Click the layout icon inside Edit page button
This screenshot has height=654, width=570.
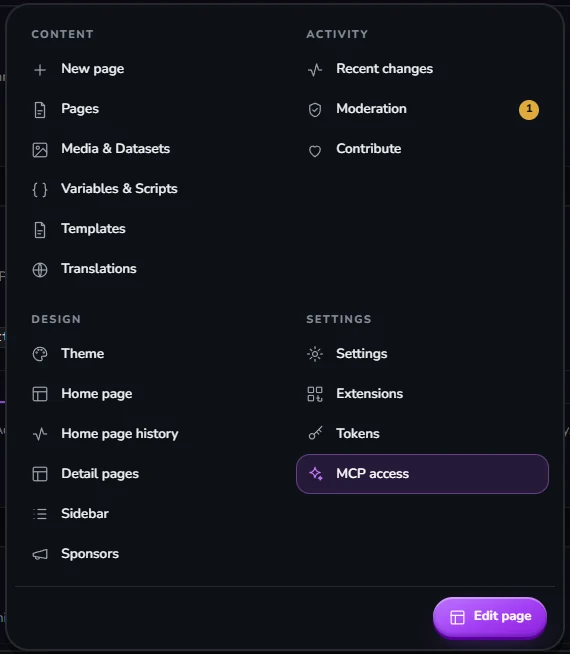pyautogui.click(x=457, y=617)
